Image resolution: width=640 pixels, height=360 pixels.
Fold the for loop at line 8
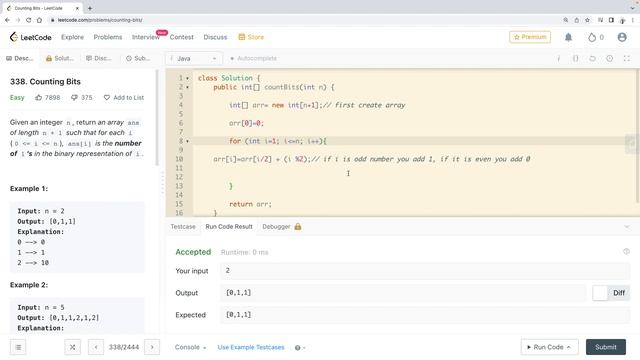pyautogui.click(x=187, y=141)
